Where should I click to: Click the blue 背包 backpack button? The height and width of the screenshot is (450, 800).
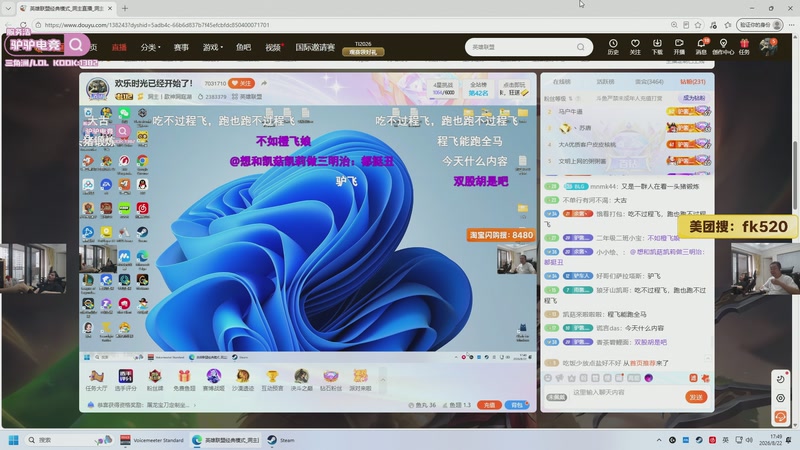click(517, 405)
